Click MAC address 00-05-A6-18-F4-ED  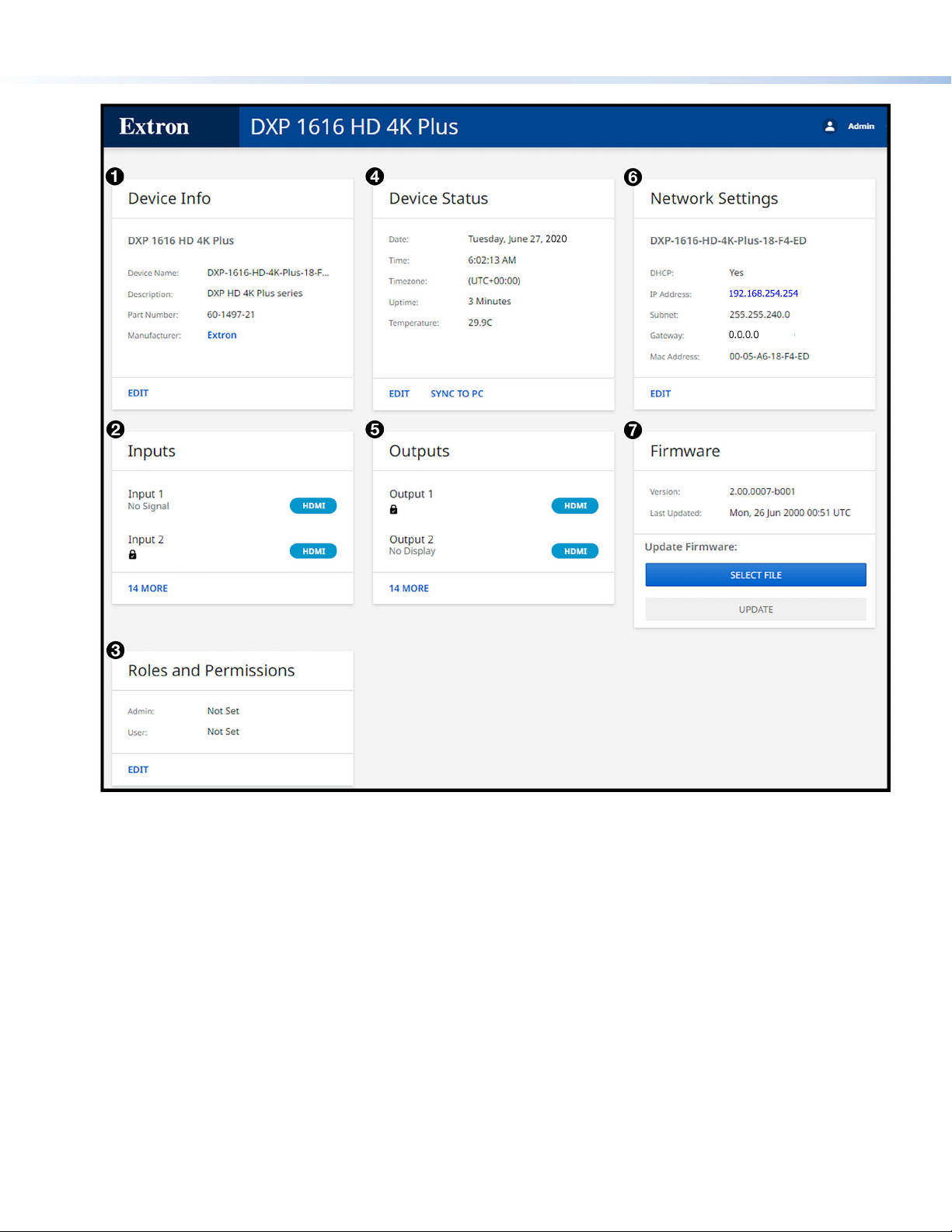pyautogui.click(x=769, y=357)
